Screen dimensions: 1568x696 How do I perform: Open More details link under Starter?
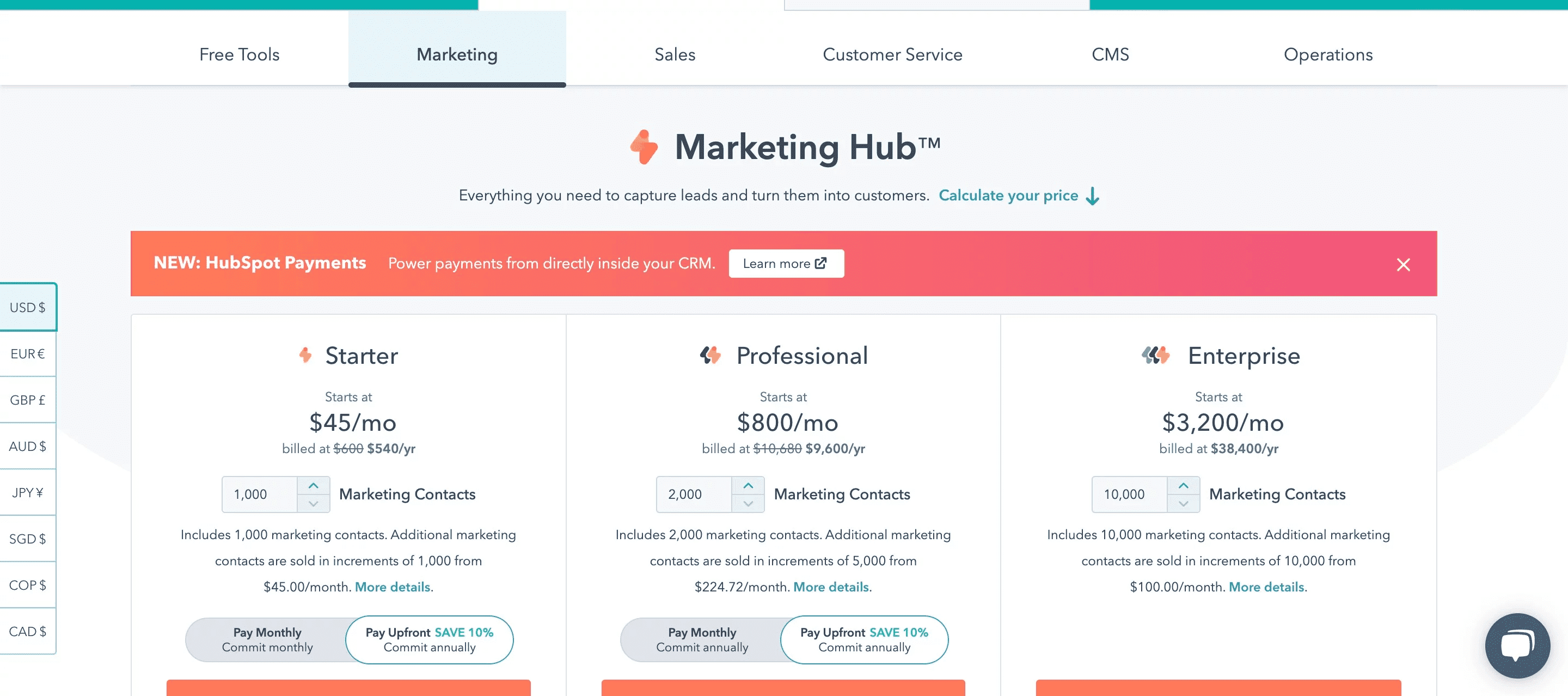point(393,587)
